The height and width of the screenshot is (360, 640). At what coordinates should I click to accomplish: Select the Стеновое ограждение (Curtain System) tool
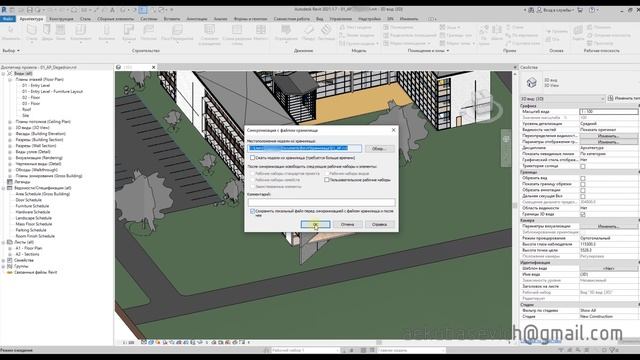click(209, 34)
